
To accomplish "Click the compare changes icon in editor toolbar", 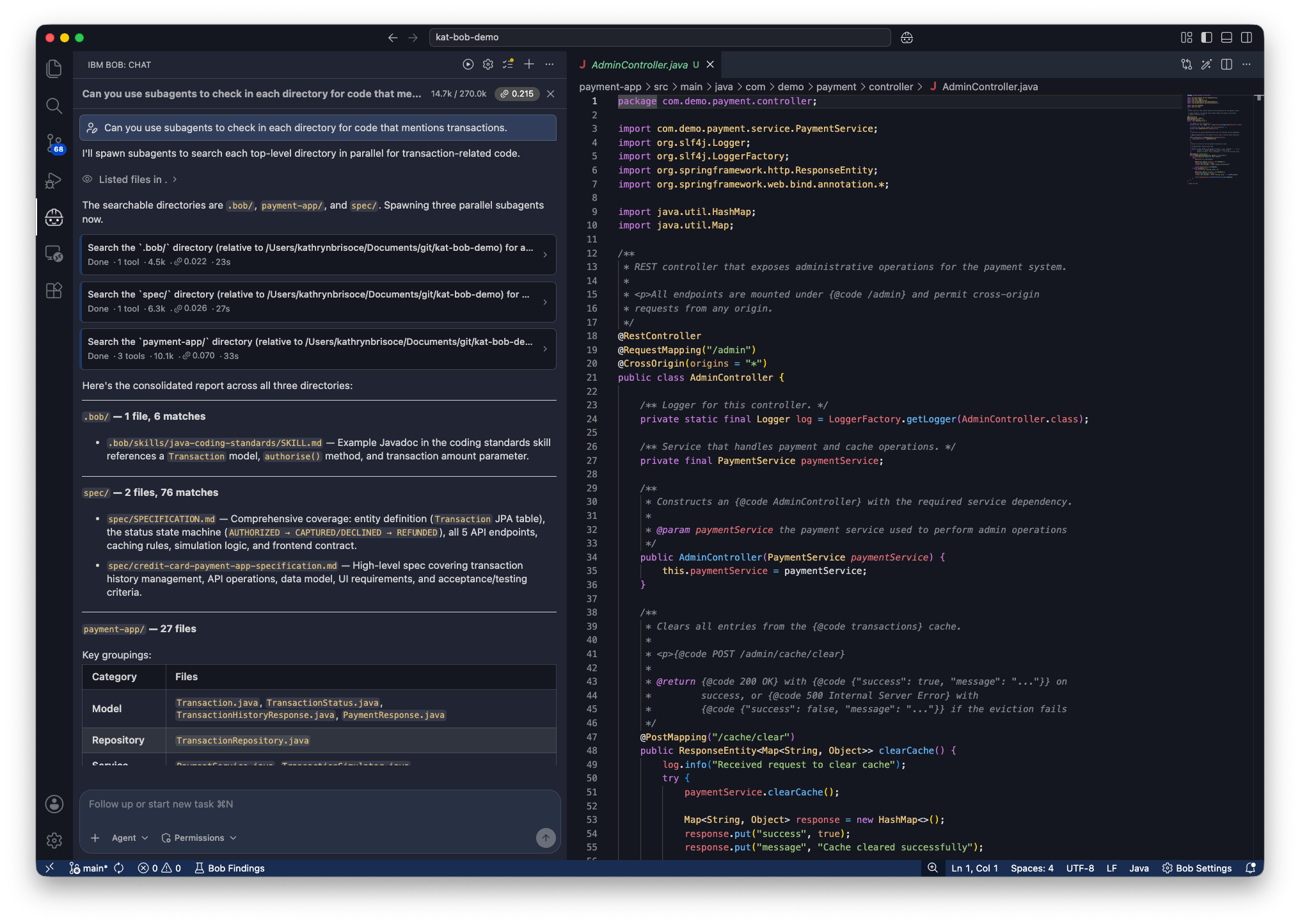I will point(1187,65).
